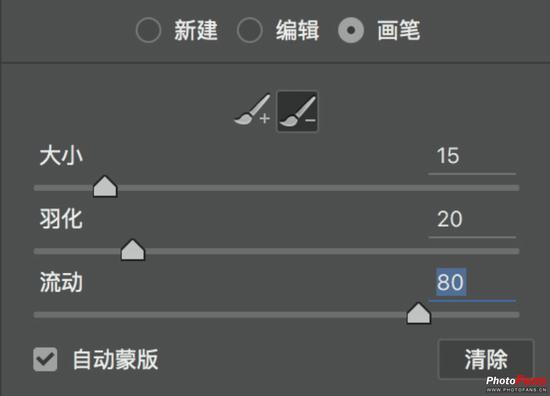550x396 pixels.
Task: Click the 羽化 slider handle
Action: 133,250
